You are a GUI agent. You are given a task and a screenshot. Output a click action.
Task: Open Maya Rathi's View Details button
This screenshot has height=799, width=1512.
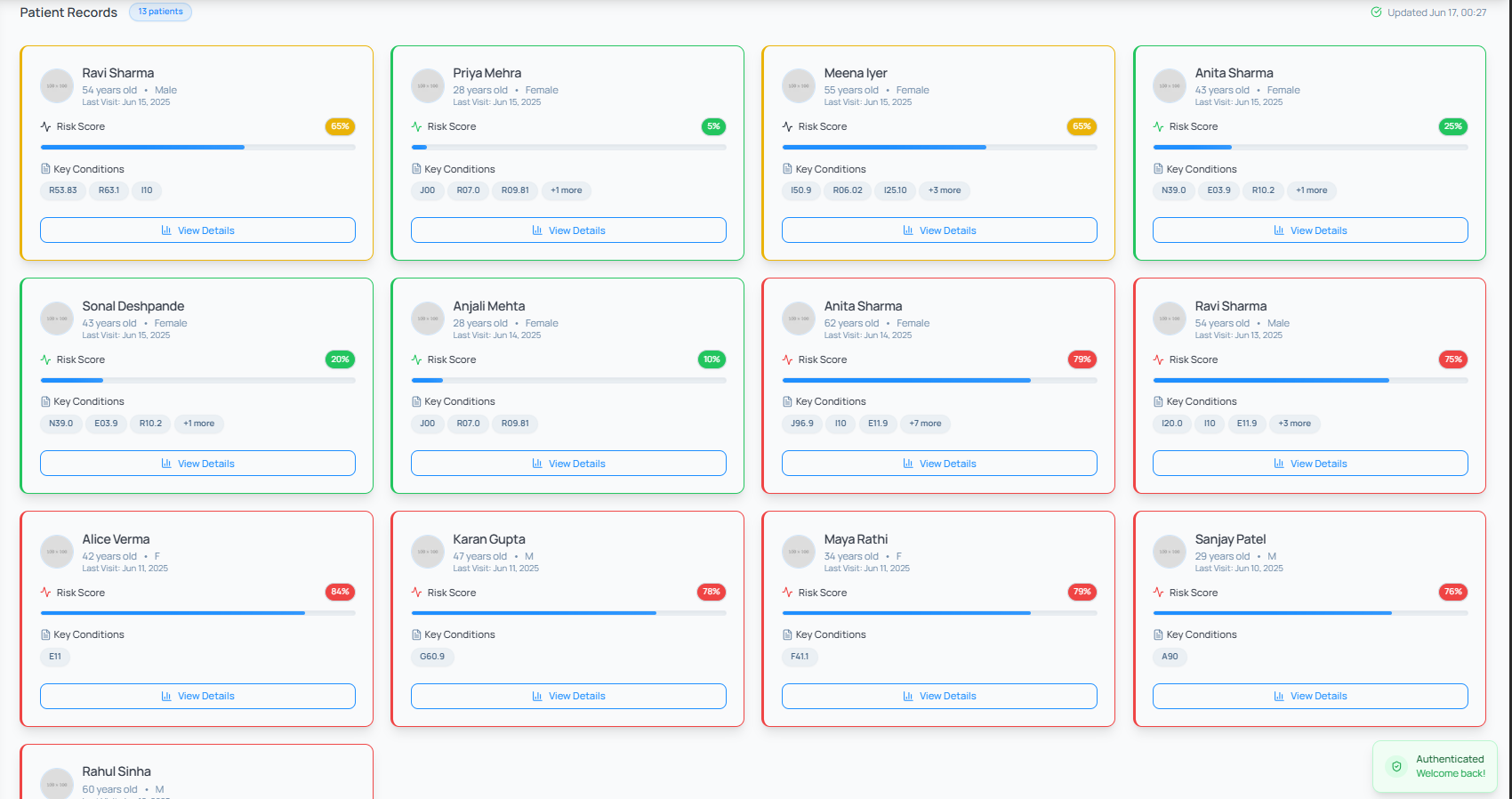click(939, 696)
